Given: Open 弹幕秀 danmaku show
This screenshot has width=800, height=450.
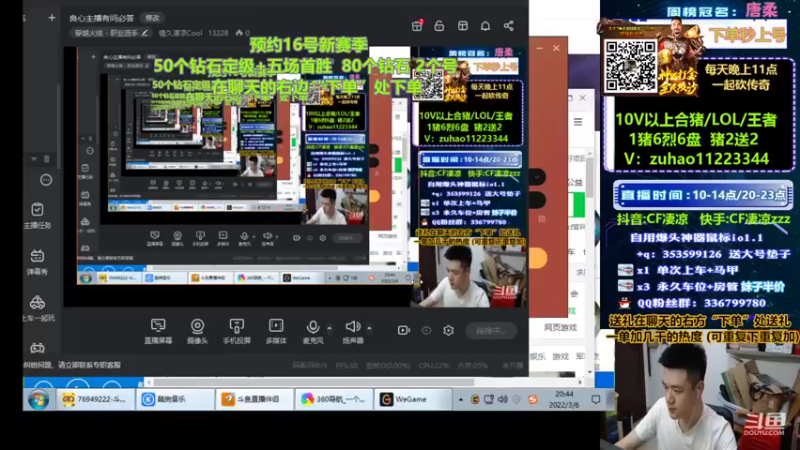Looking at the screenshot, I should (37, 262).
